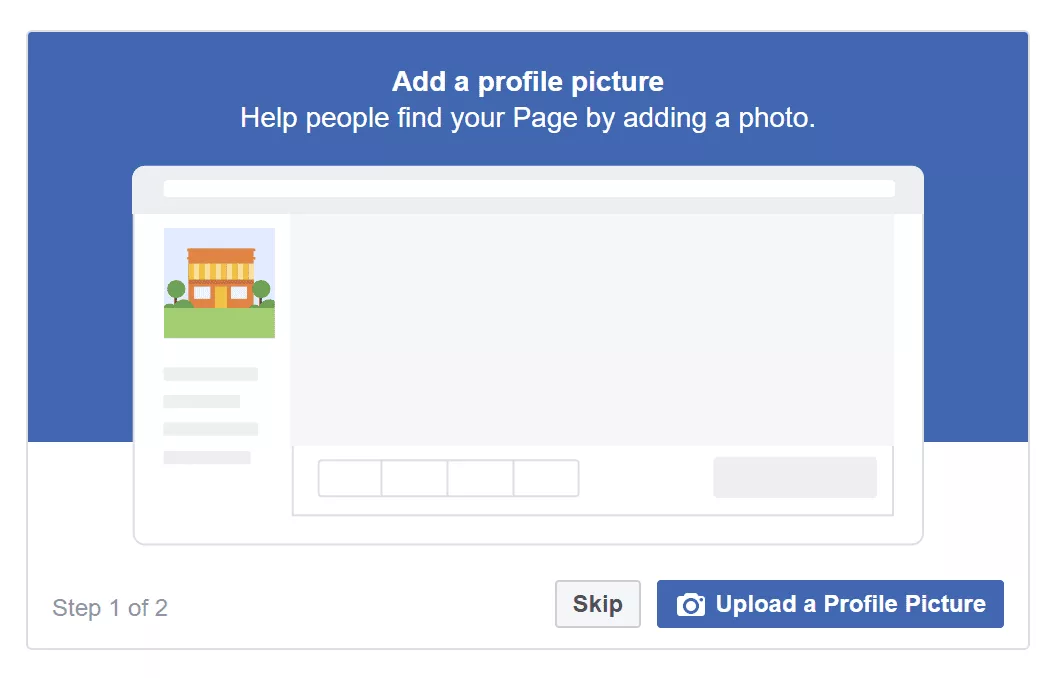This screenshot has height=678, width=1050.
Task: Click the gray placeholder button in the mock page
Action: point(795,477)
